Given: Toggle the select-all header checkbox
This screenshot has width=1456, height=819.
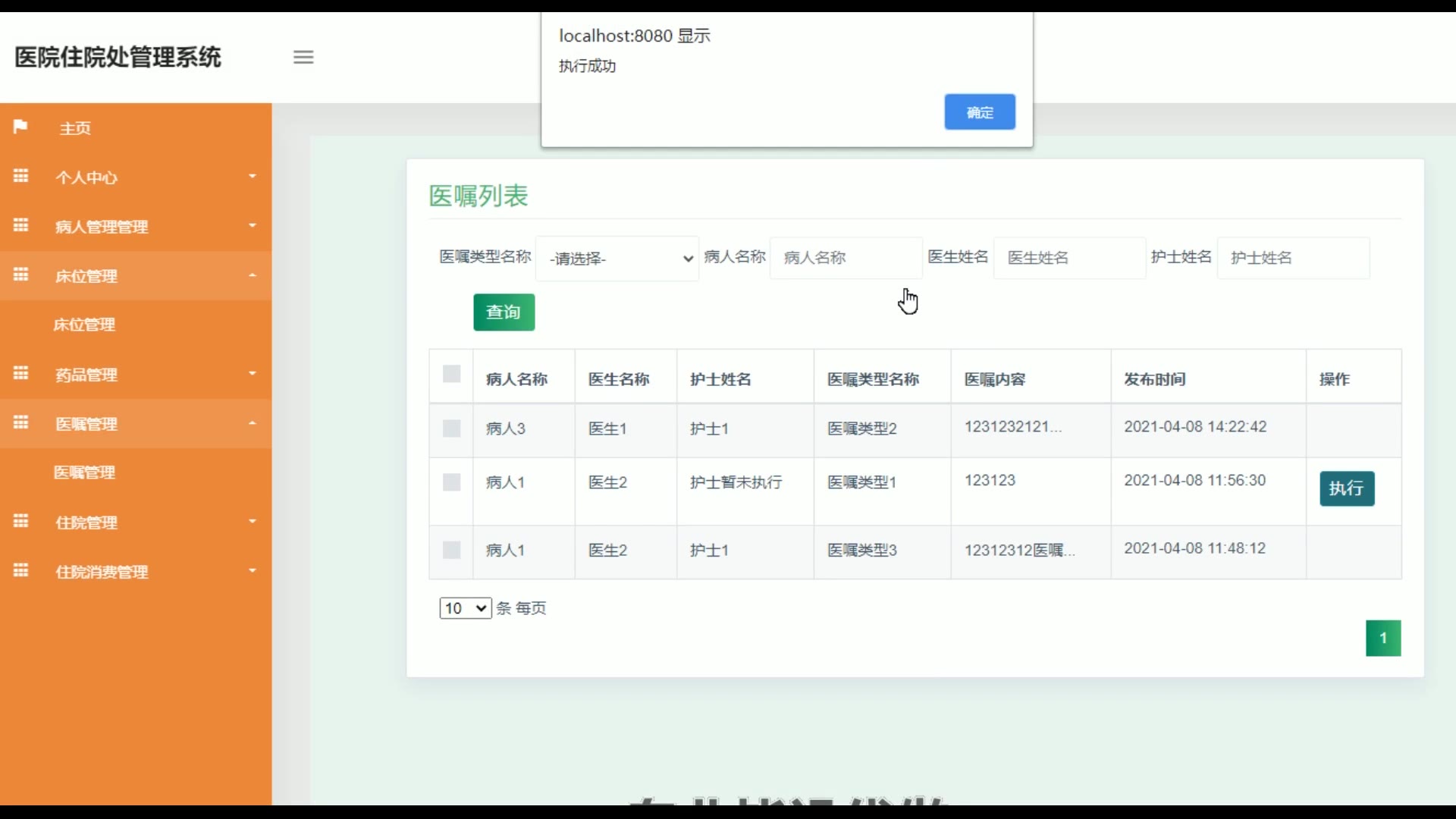Looking at the screenshot, I should point(451,374).
